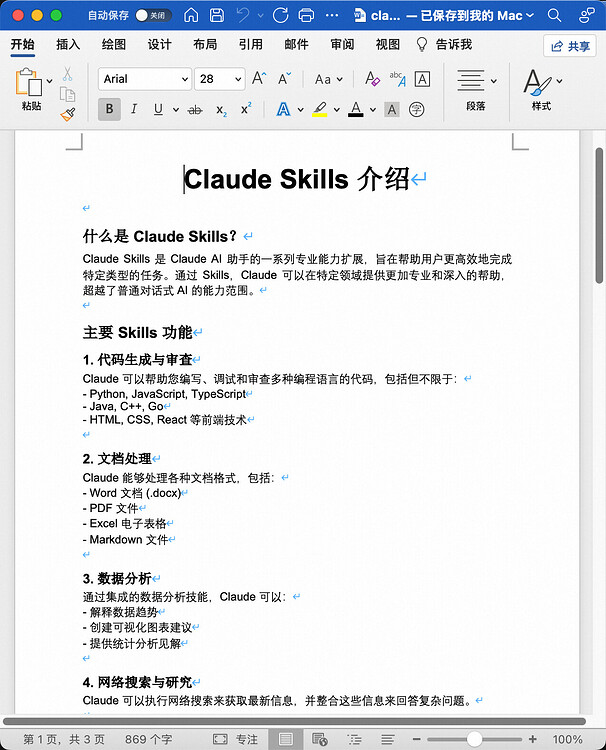The height and width of the screenshot is (750, 606).
Task: Clear all formatting with eraser A
Action: (373, 78)
